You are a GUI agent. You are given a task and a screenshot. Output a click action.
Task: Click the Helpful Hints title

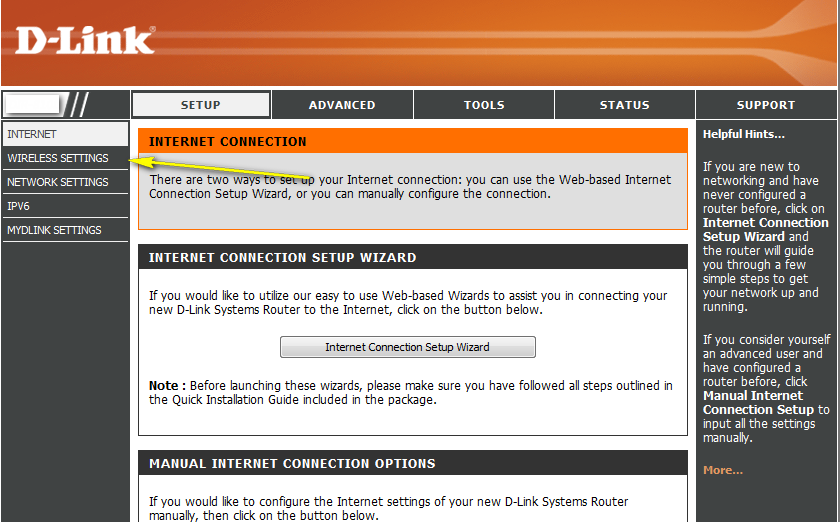(743, 134)
